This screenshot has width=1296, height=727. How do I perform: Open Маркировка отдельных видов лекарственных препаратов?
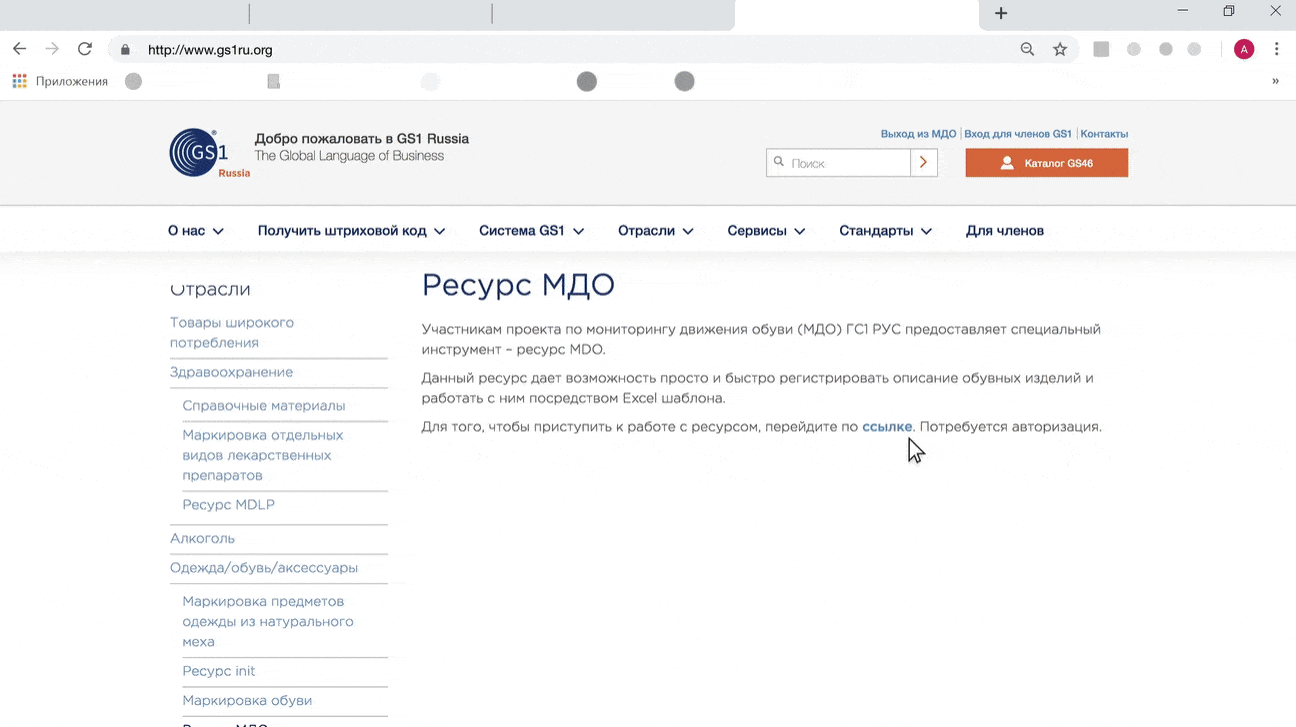(263, 455)
